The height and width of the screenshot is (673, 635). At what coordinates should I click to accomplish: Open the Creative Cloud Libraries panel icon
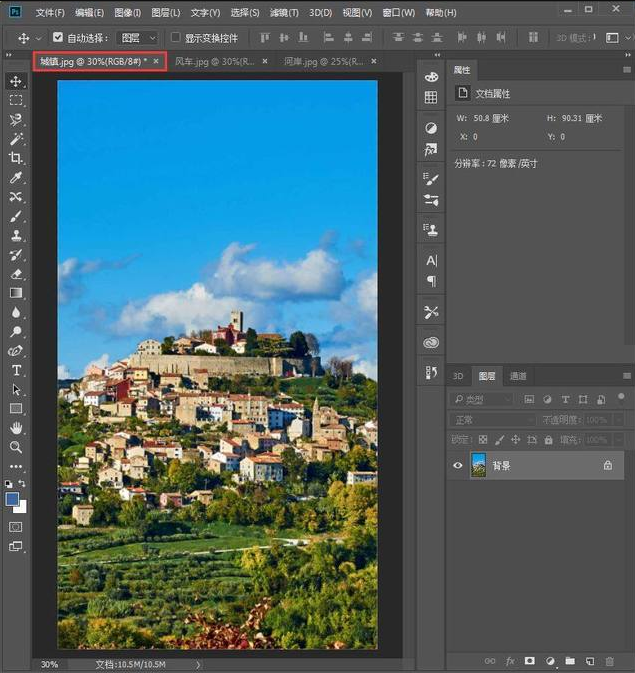431,343
